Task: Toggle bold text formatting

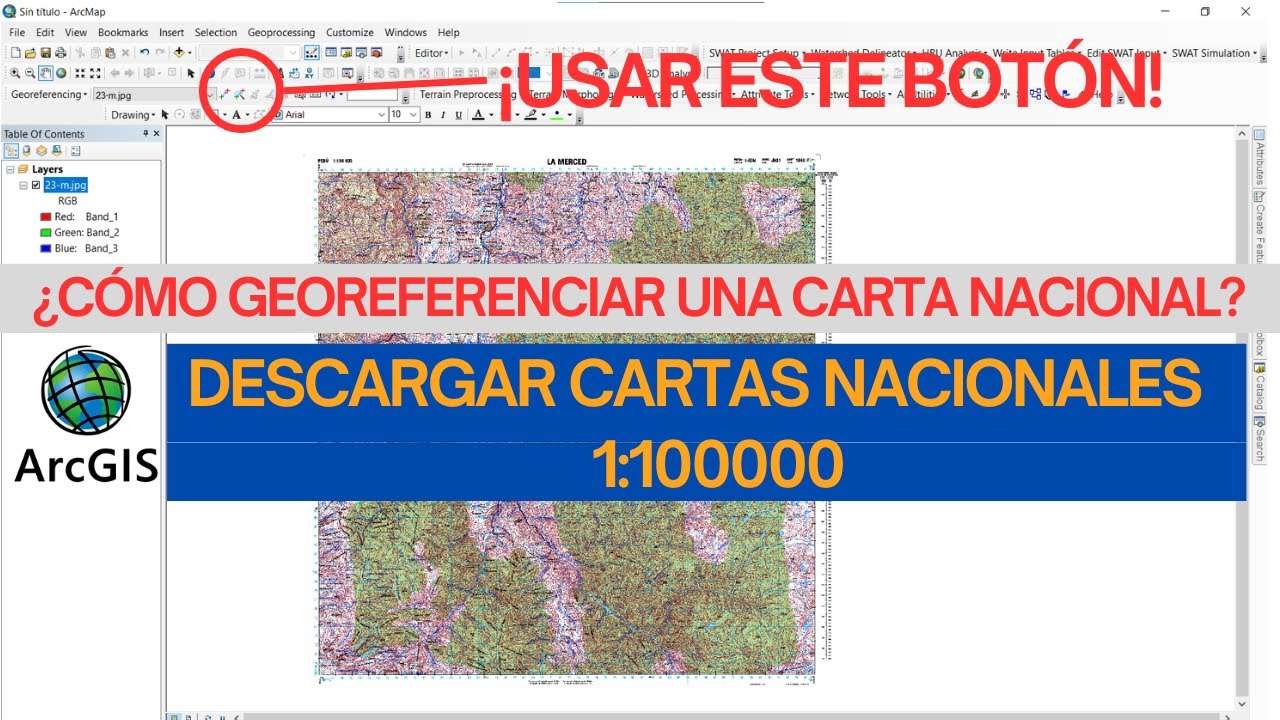Action: [428, 115]
